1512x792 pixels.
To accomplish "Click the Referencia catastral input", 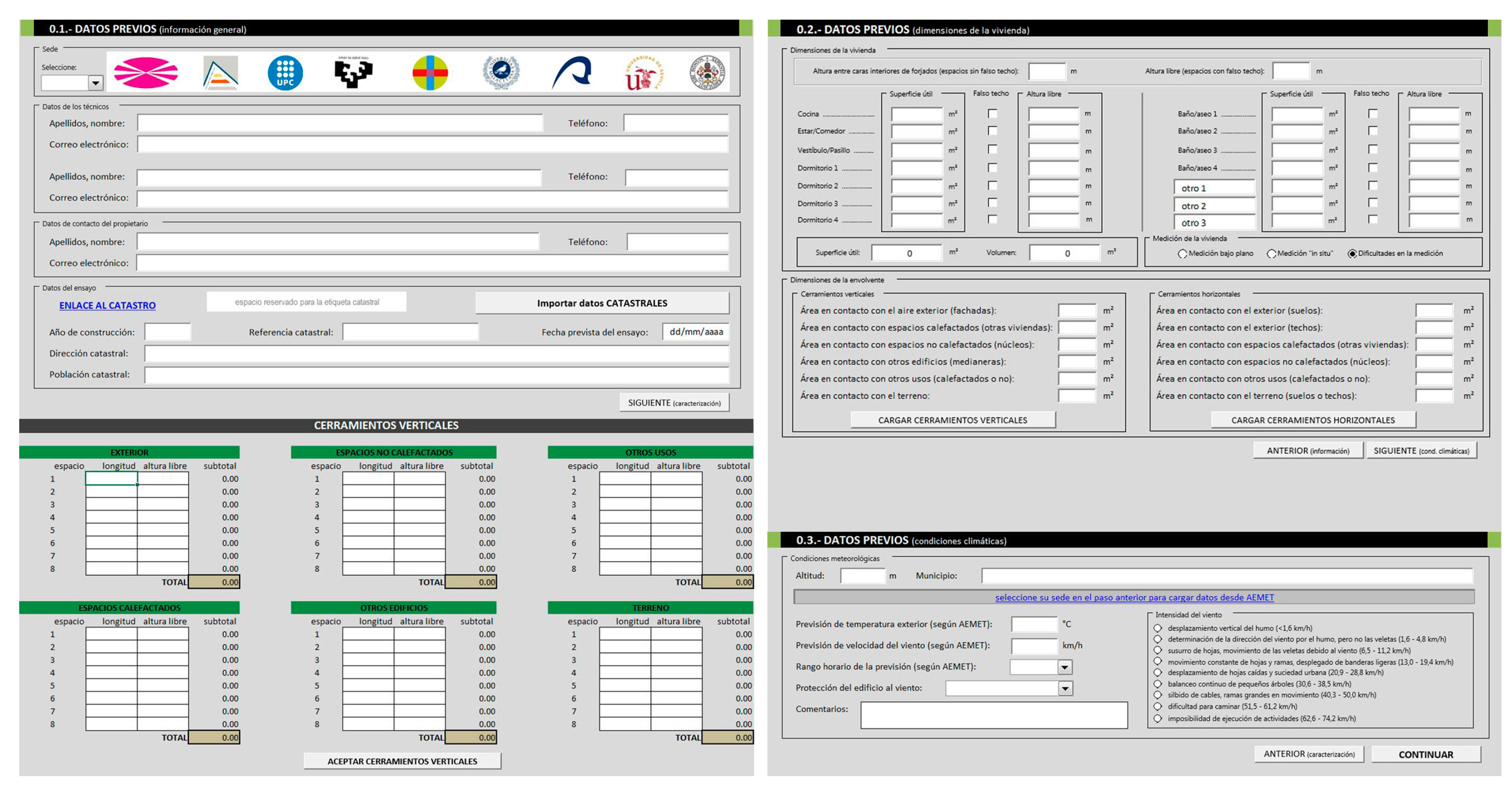I will coord(410,332).
